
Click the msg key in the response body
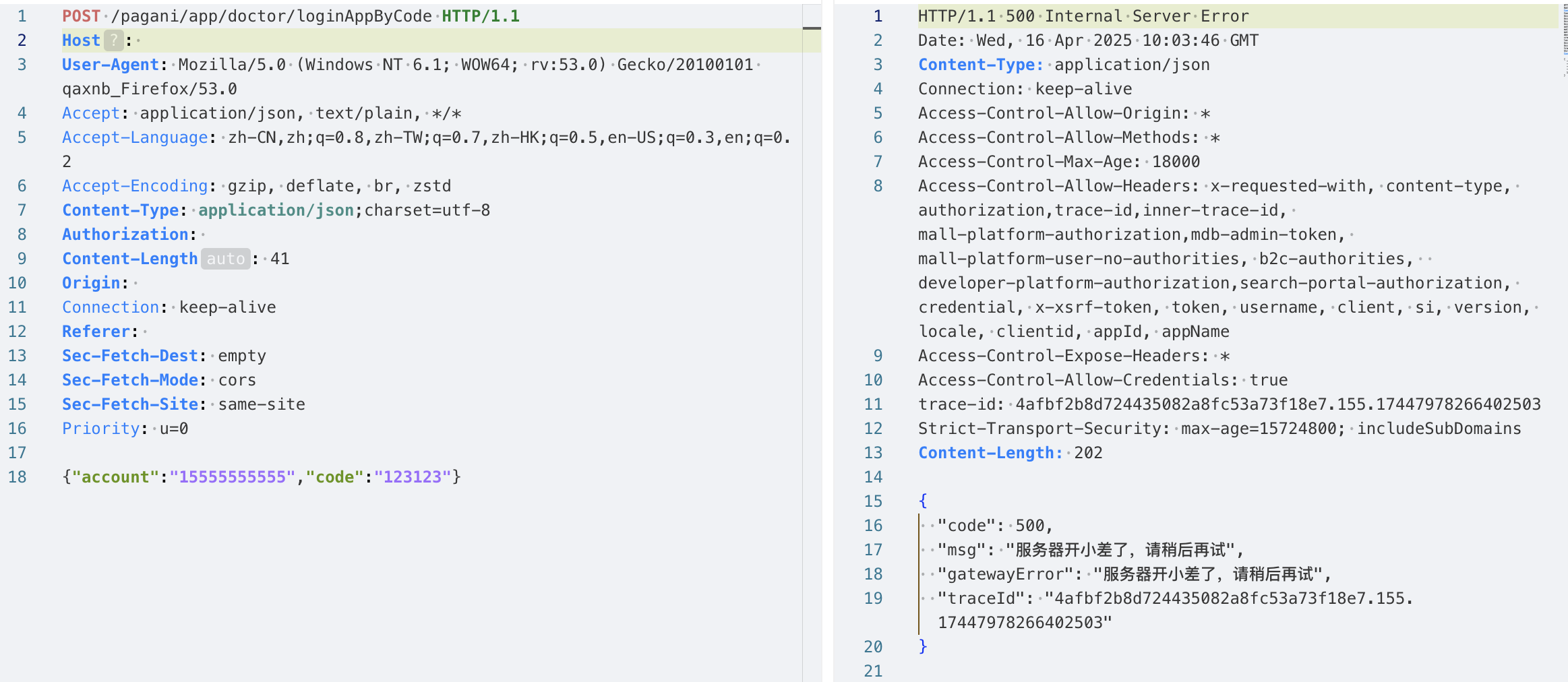coord(961,550)
